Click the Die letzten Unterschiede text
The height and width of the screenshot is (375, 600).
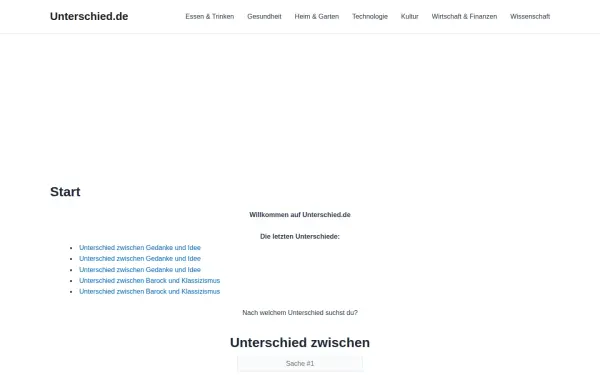[x=300, y=236]
